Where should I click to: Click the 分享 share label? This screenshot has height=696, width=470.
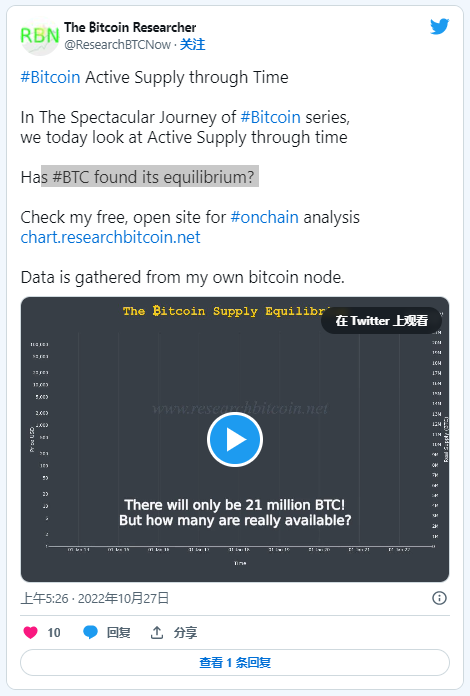(185, 632)
